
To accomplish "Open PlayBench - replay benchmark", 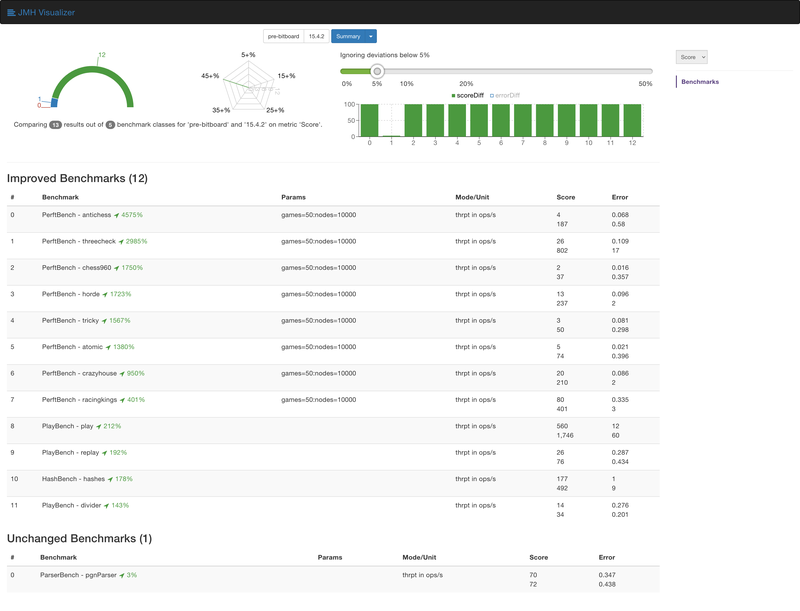I will 70,453.
